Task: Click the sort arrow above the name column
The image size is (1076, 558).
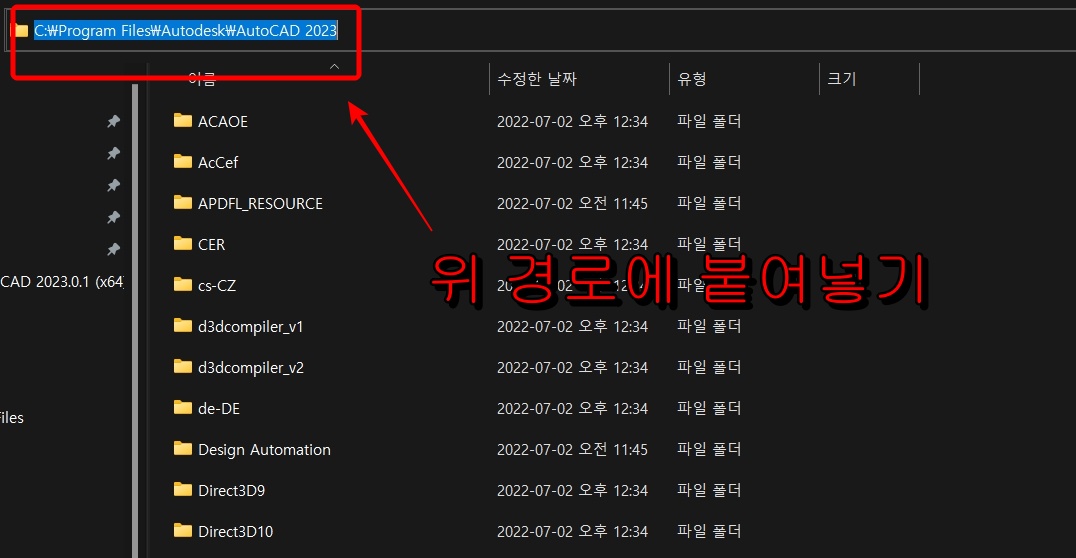Action: [334, 67]
